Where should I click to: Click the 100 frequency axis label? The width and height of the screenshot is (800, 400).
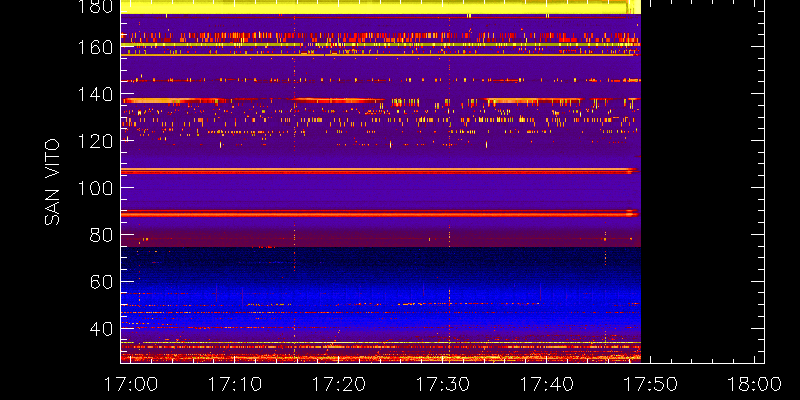(96, 188)
